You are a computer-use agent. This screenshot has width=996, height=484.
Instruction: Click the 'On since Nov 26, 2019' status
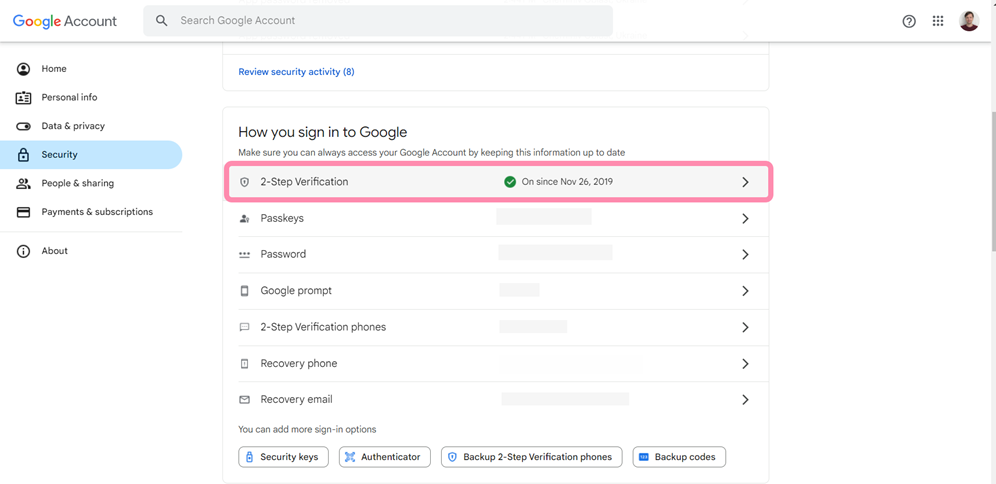pos(567,182)
